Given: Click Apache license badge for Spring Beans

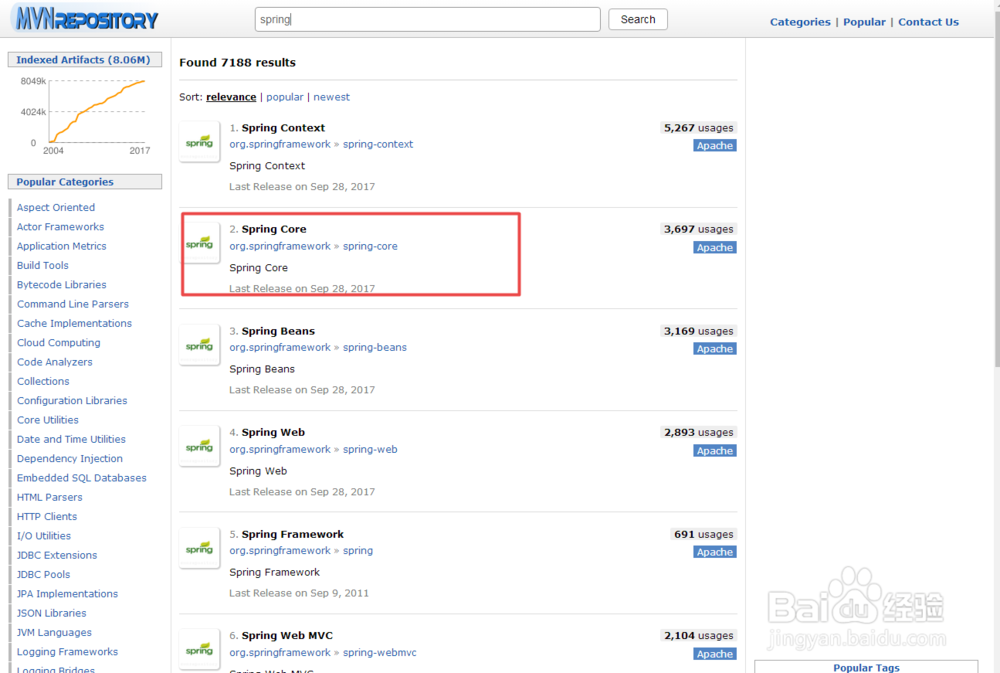Looking at the screenshot, I should tap(715, 349).
